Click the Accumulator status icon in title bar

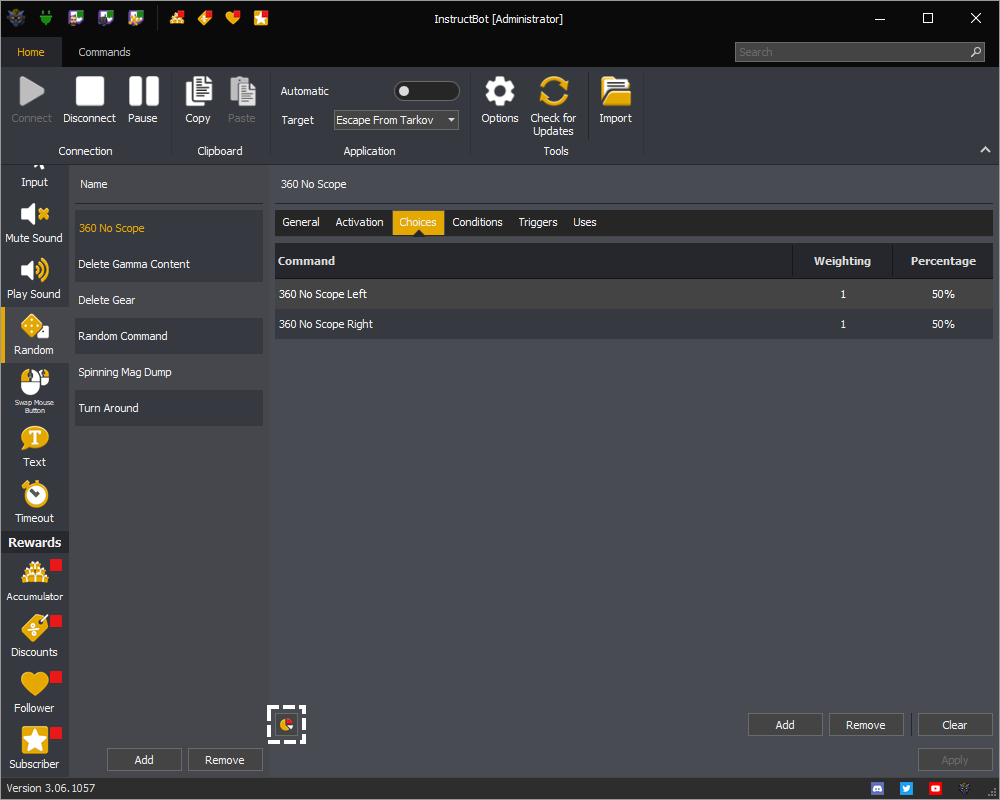(177, 18)
